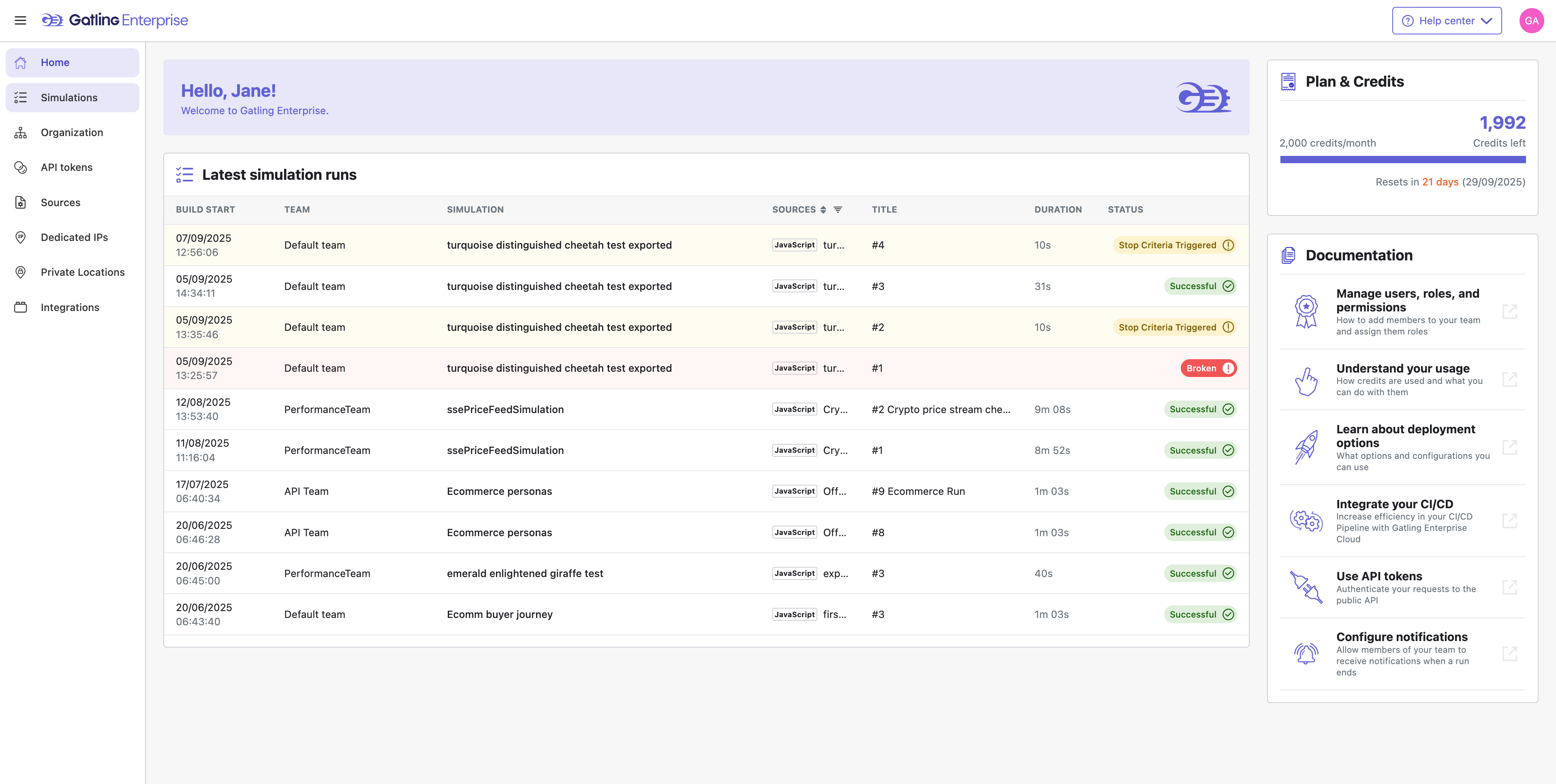
Task: Open the GA user avatar menu
Action: click(x=1530, y=21)
